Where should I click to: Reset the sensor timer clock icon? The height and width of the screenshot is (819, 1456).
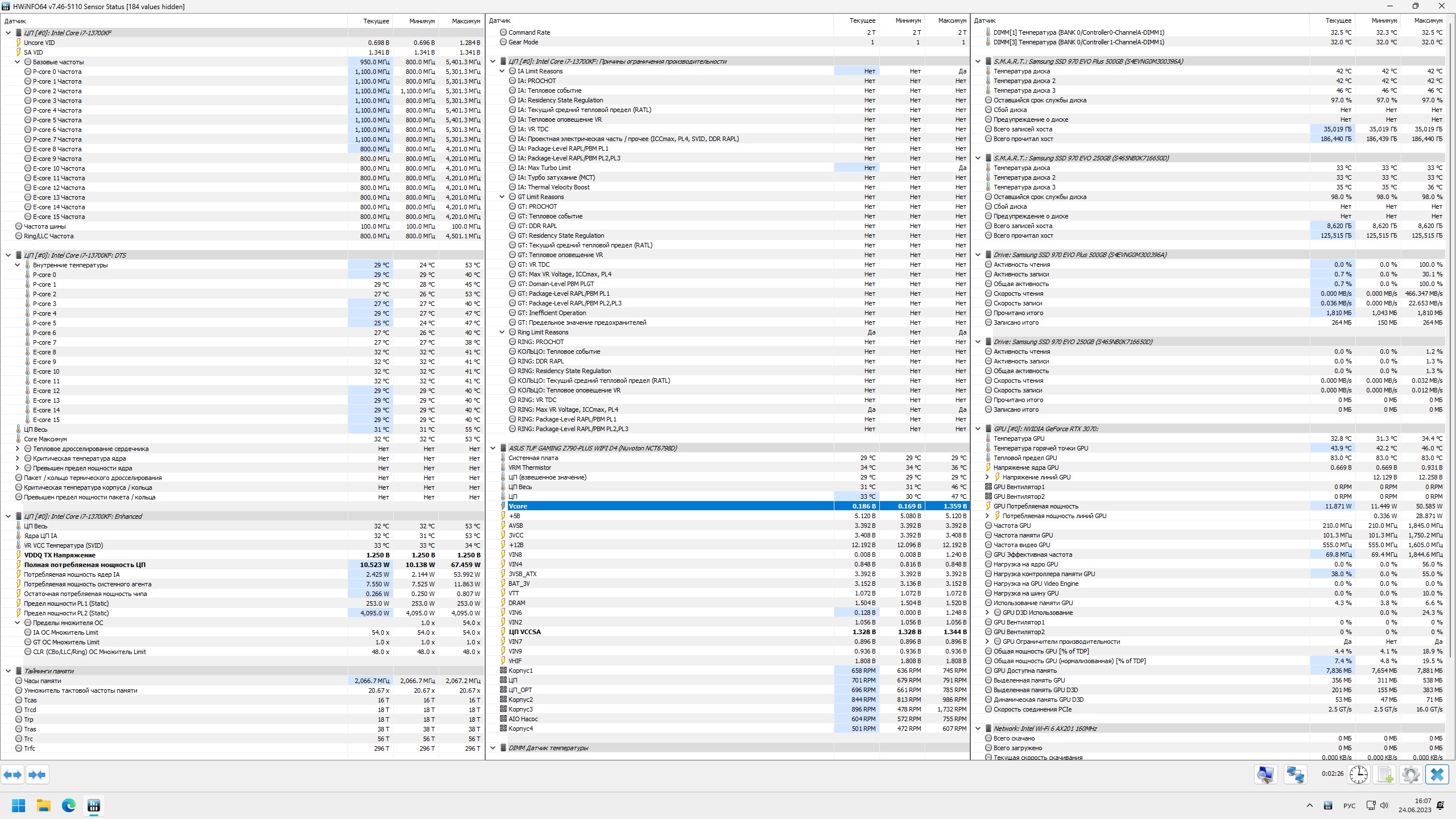(x=1359, y=775)
